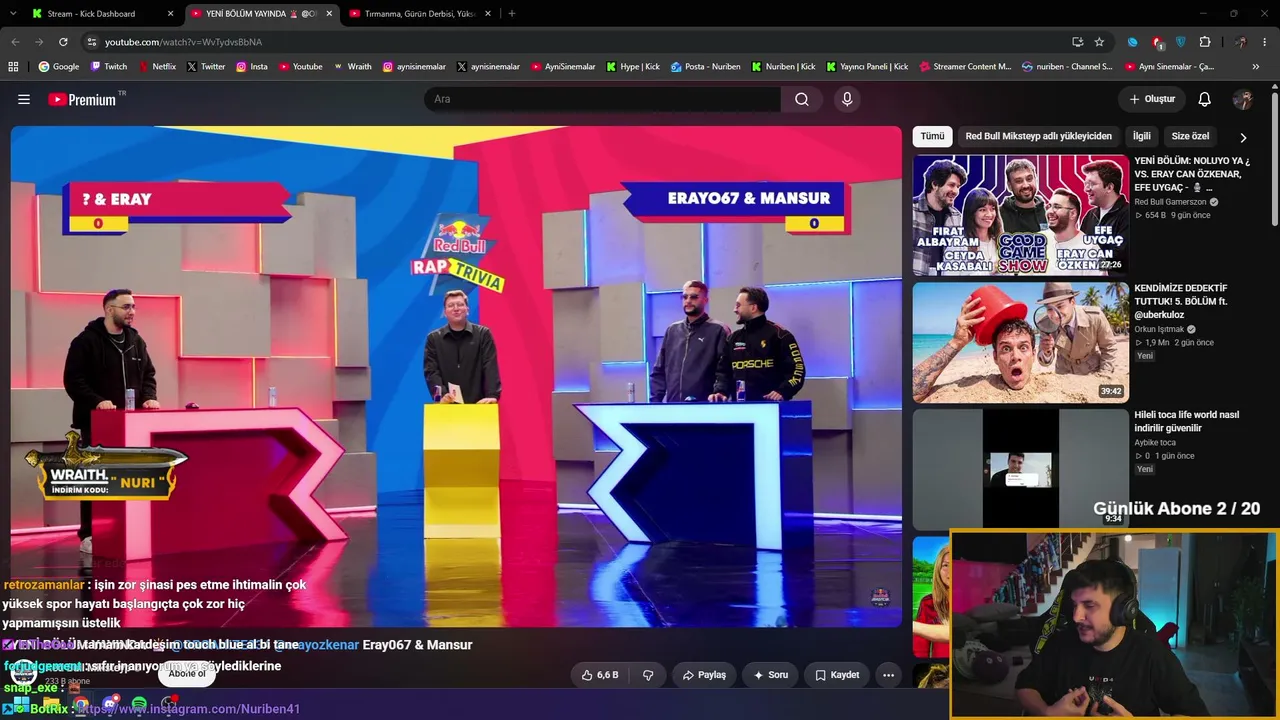Open Streamer Content M... bookmark
1280x720 pixels.
pyautogui.click(x=965, y=67)
